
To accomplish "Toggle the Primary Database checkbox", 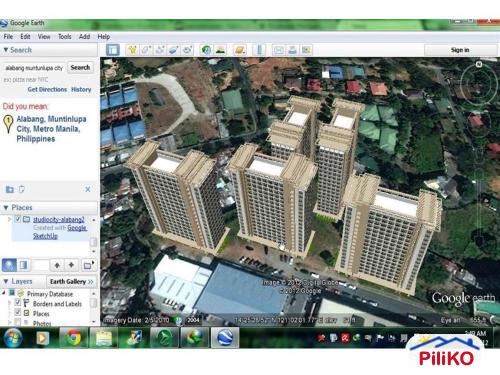I will point(12,293).
